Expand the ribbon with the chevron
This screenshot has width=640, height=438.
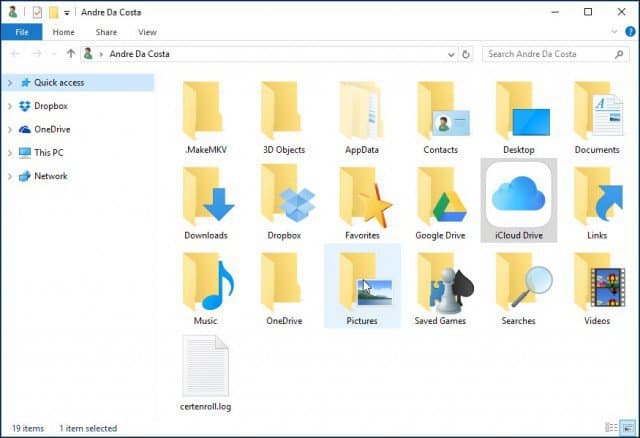[x=614, y=32]
